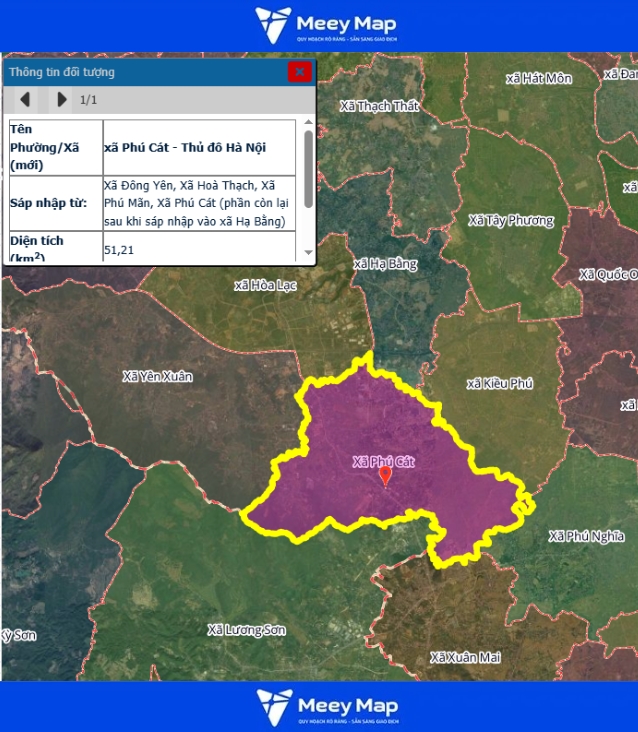Close the Thông tin đối tượng popup
638x732 pixels.
(x=299, y=72)
